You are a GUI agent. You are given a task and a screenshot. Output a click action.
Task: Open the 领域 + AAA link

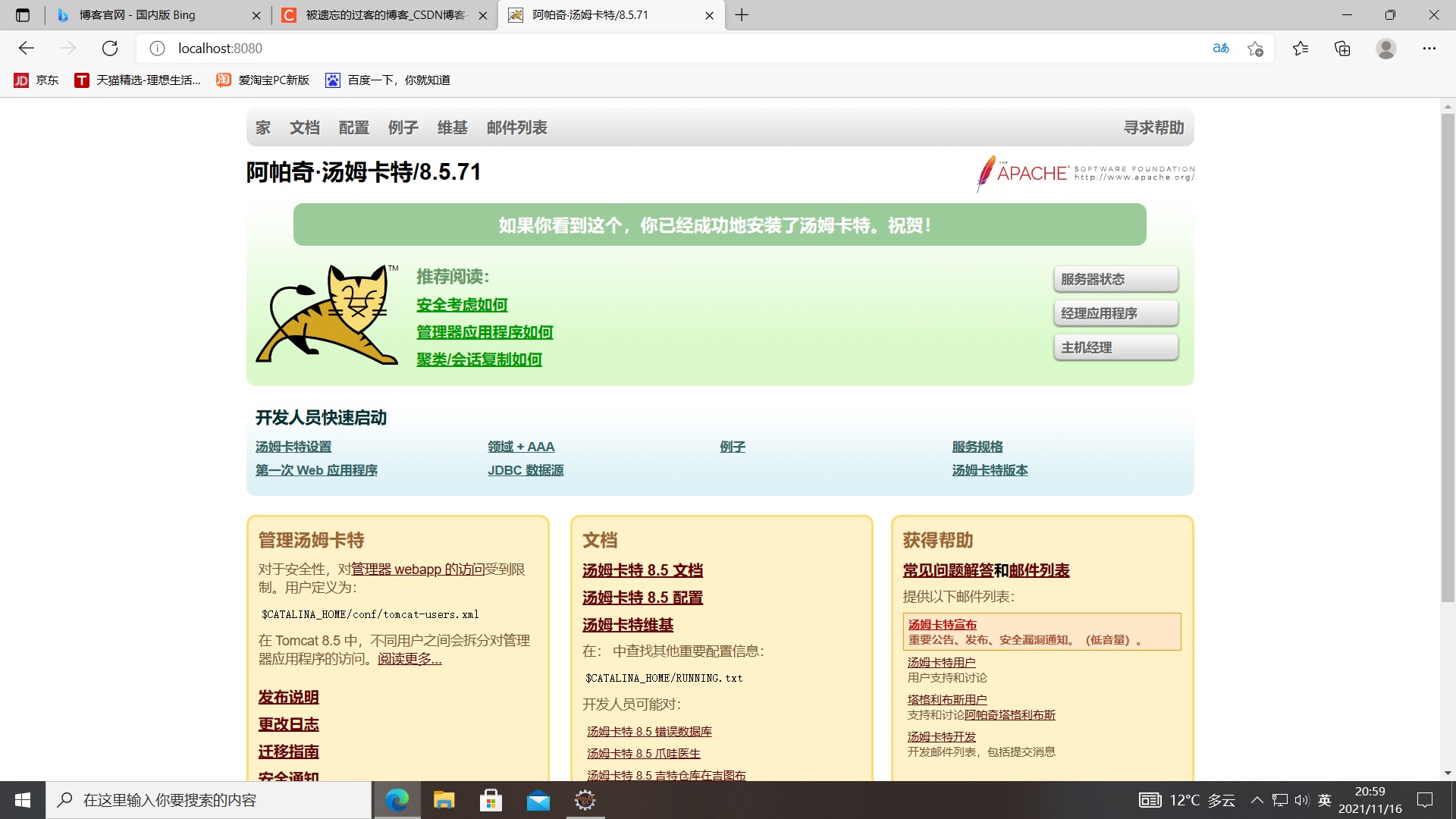coord(521,447)
